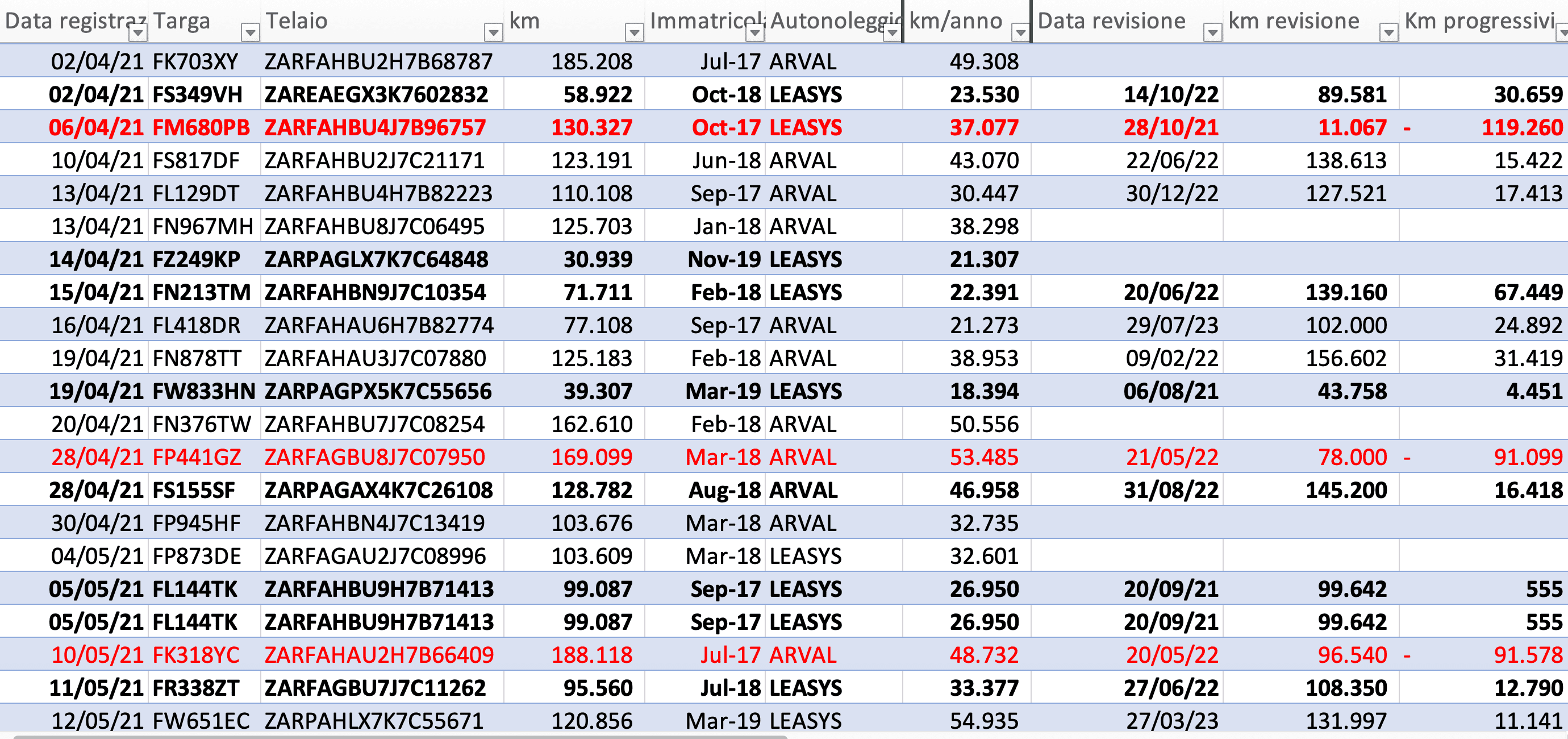Click the km/anno value 54.935

tap(983, 721)
